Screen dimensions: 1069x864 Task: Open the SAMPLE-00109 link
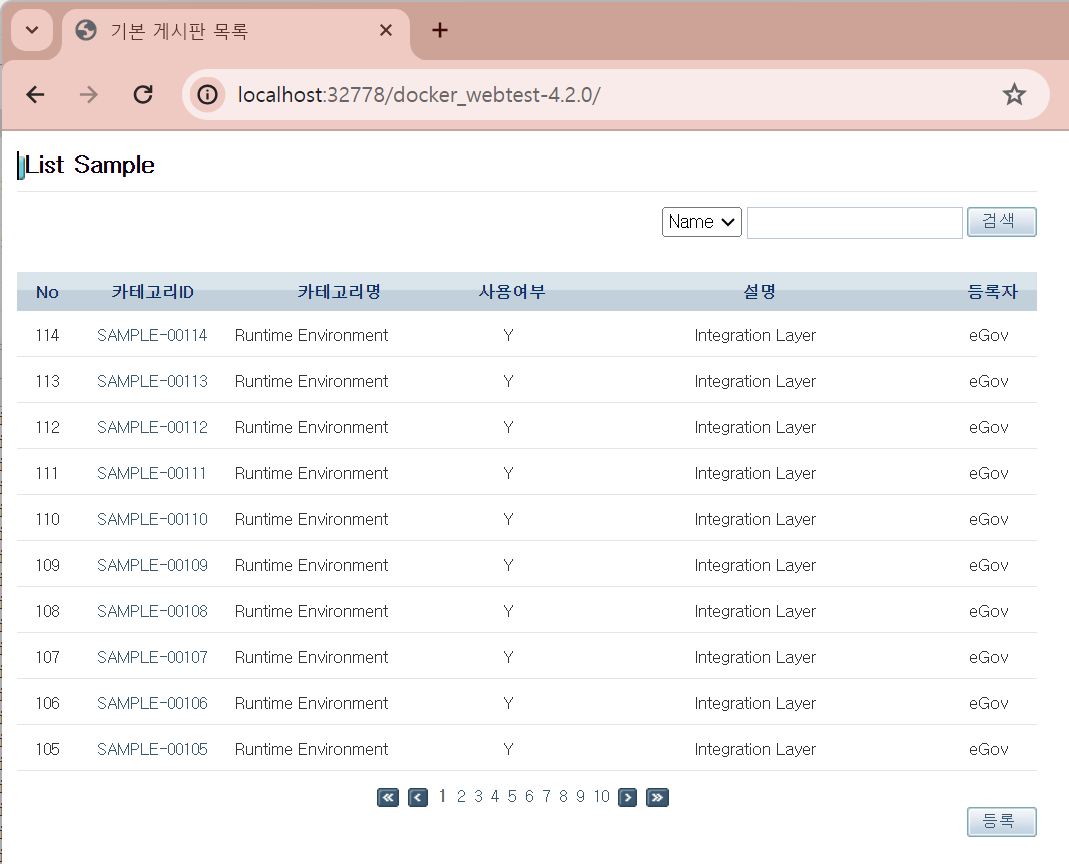click(152, 566)
